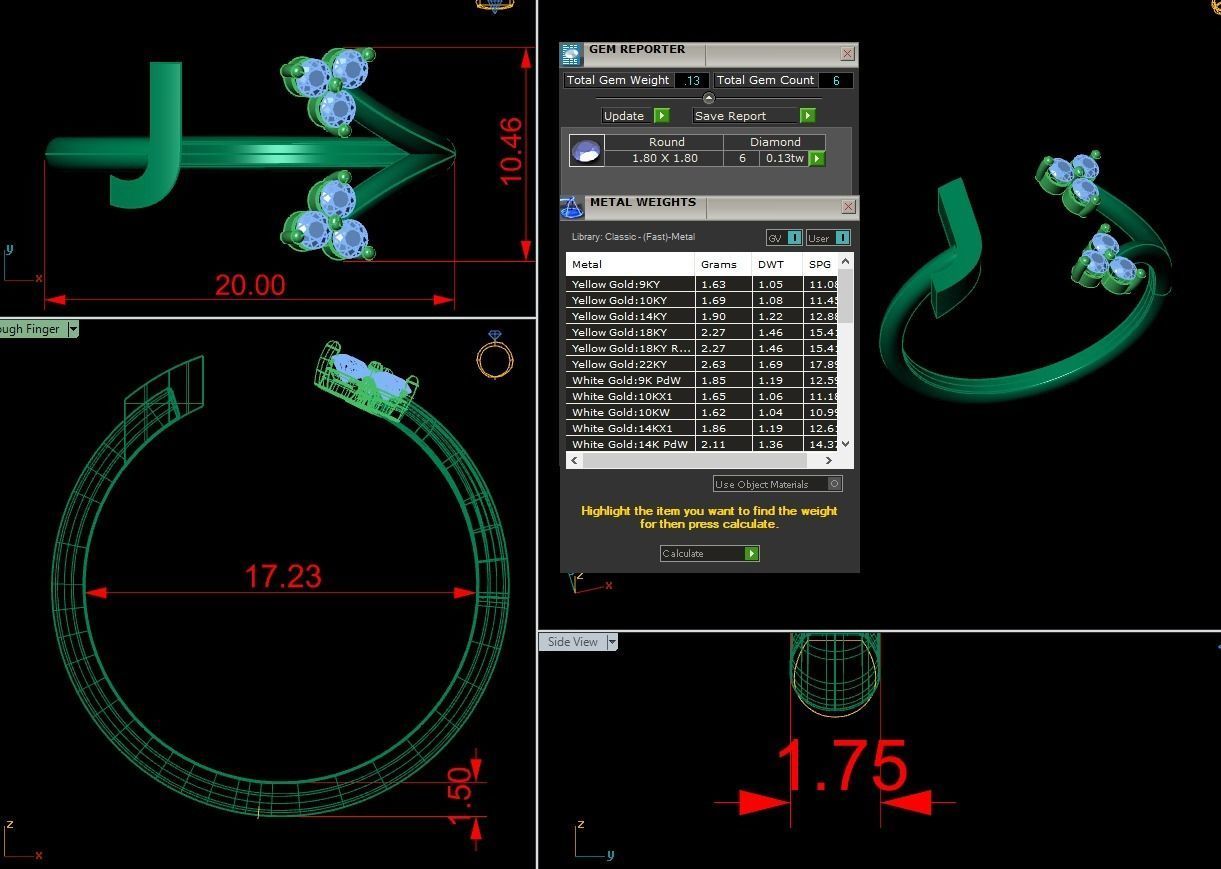Viewport: 1221px width, 869px height.
Task: Toggle the GV library switch
Action: click(794, 238)
